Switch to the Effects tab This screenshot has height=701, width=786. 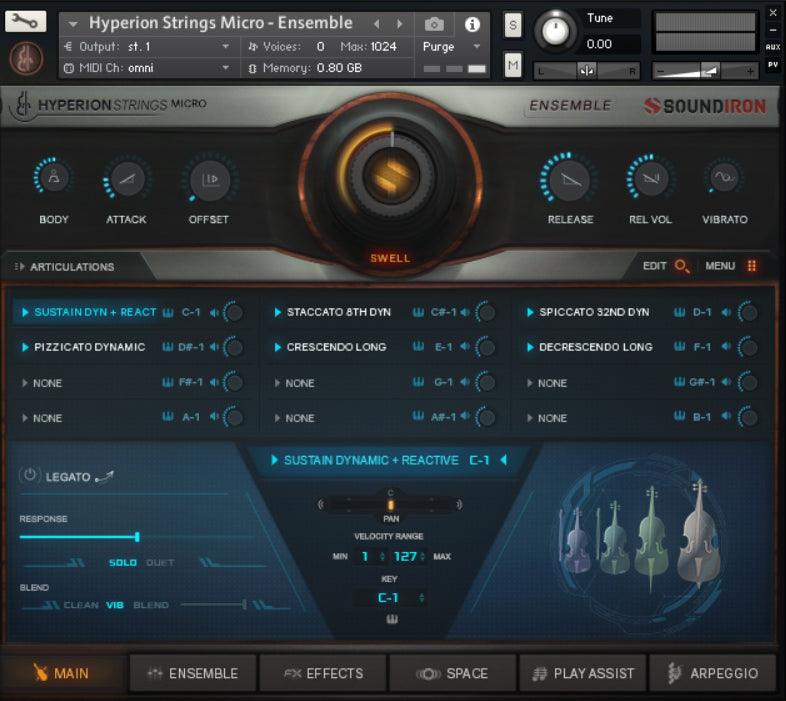click(x=323, y=673)
